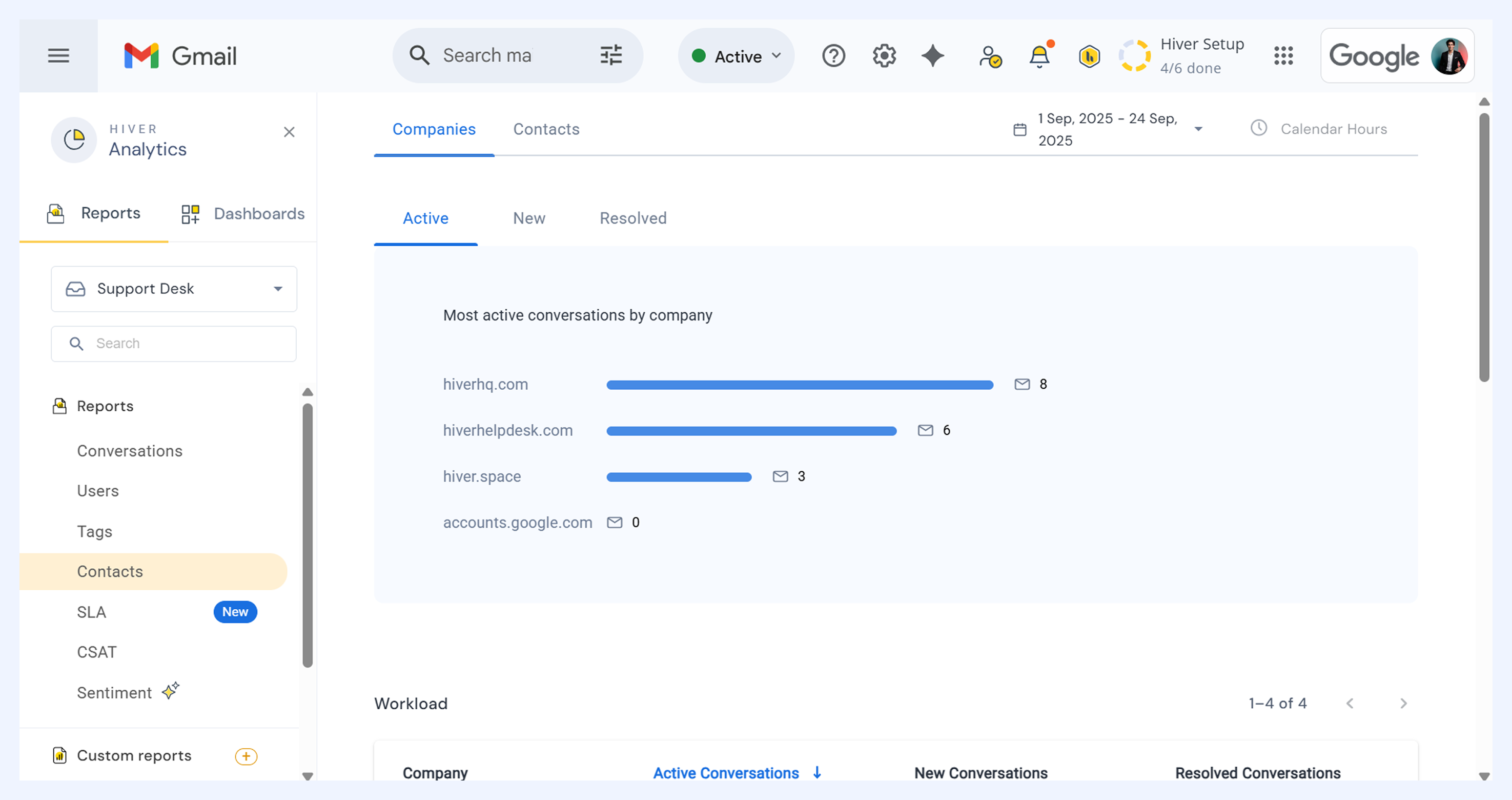Click the search magnifier icon in the mail search bar
The width and height of the screenshot is (1512, 800).
tap(419, 55)
